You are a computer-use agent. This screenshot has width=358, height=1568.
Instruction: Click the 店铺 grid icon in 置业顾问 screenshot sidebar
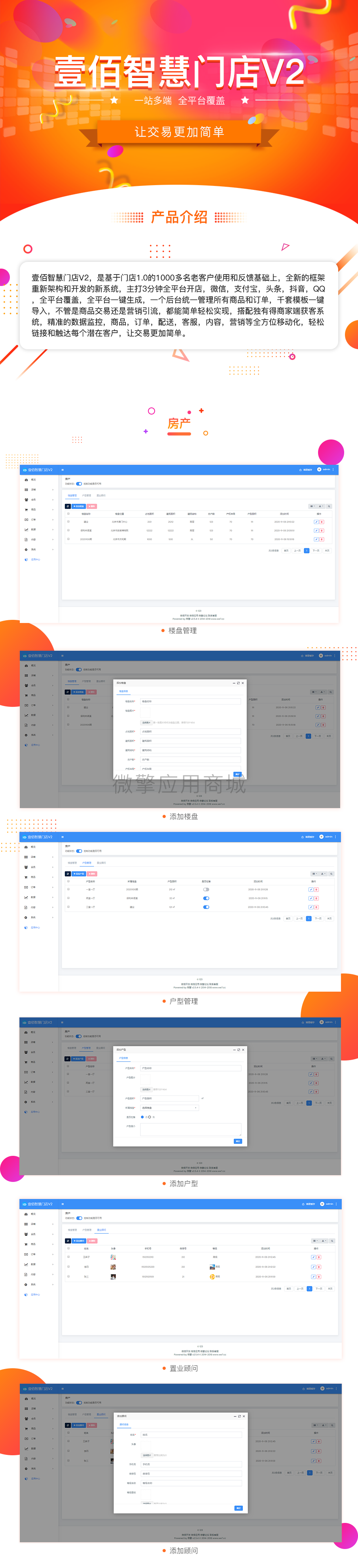tap(26, 1224)
